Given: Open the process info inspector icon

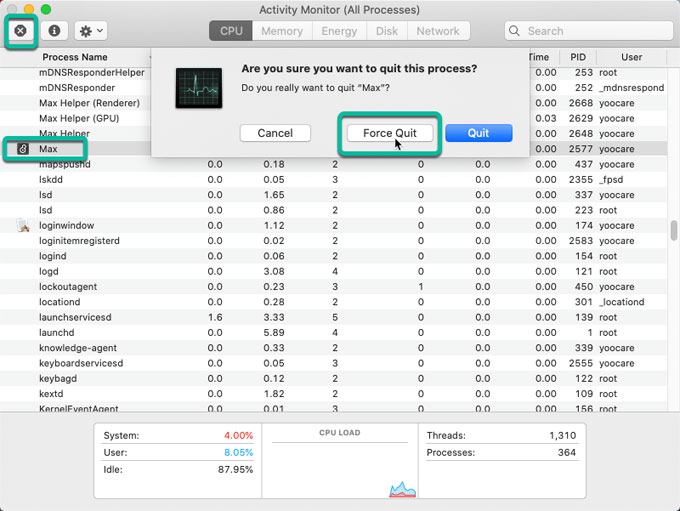Looking at the screenshot, I should 54,31.
